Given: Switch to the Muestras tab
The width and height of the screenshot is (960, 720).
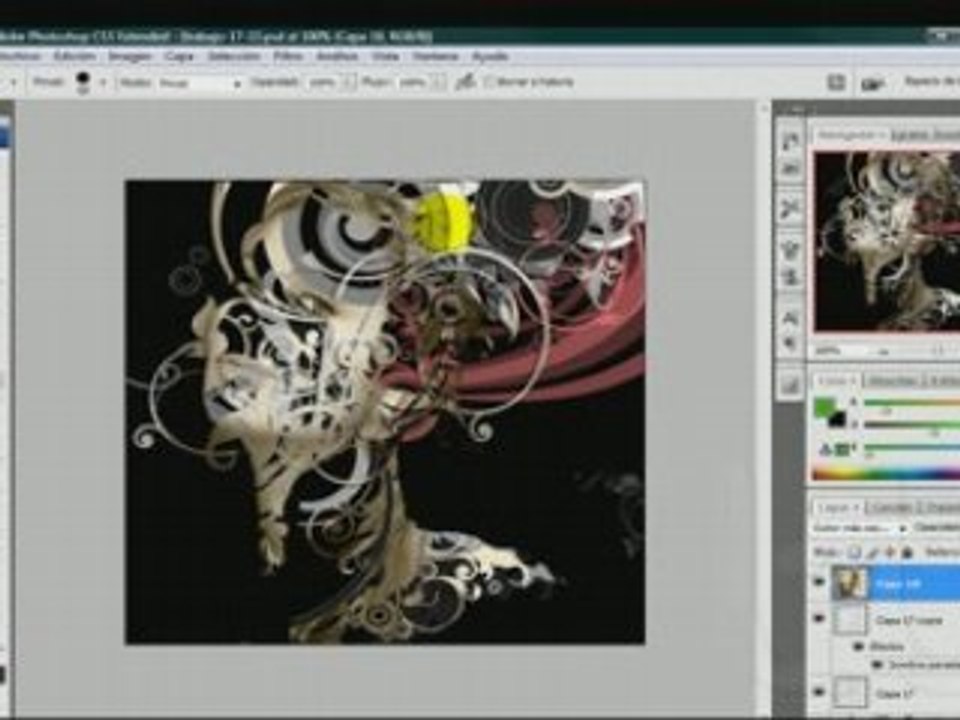Looking at the screenshot, I should pos(892,381).
